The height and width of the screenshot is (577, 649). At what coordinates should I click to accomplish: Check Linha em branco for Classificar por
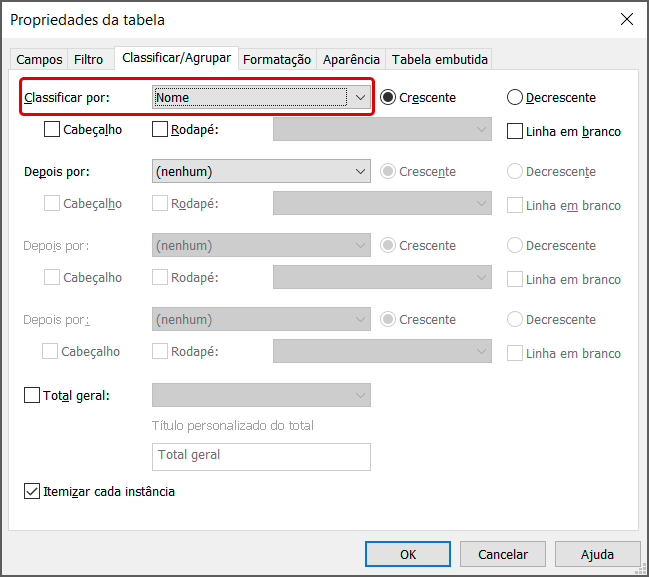click(515, 131)
